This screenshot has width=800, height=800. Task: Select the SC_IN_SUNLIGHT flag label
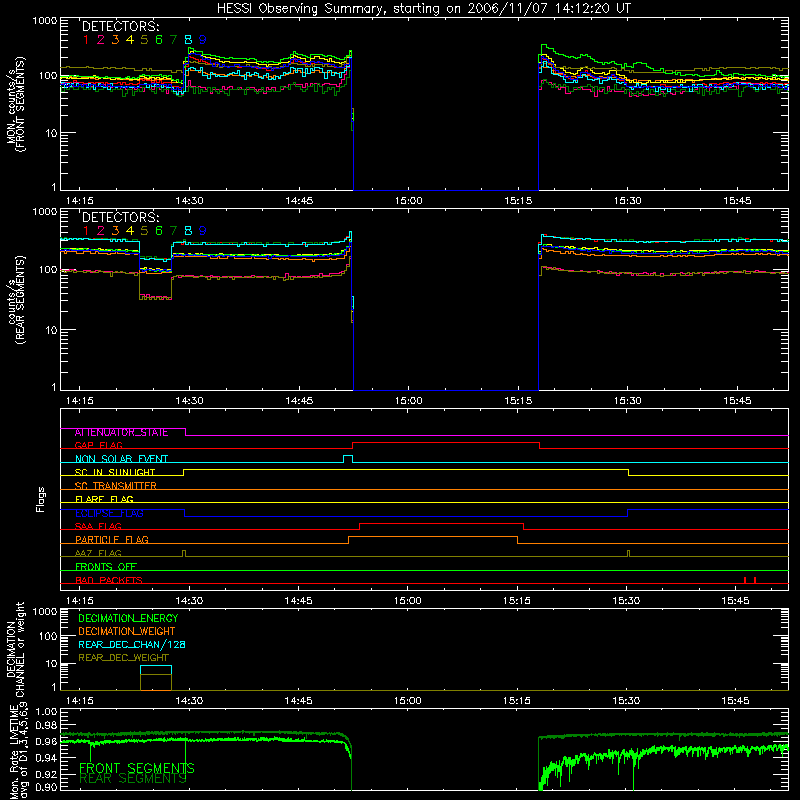pos(115,472)
